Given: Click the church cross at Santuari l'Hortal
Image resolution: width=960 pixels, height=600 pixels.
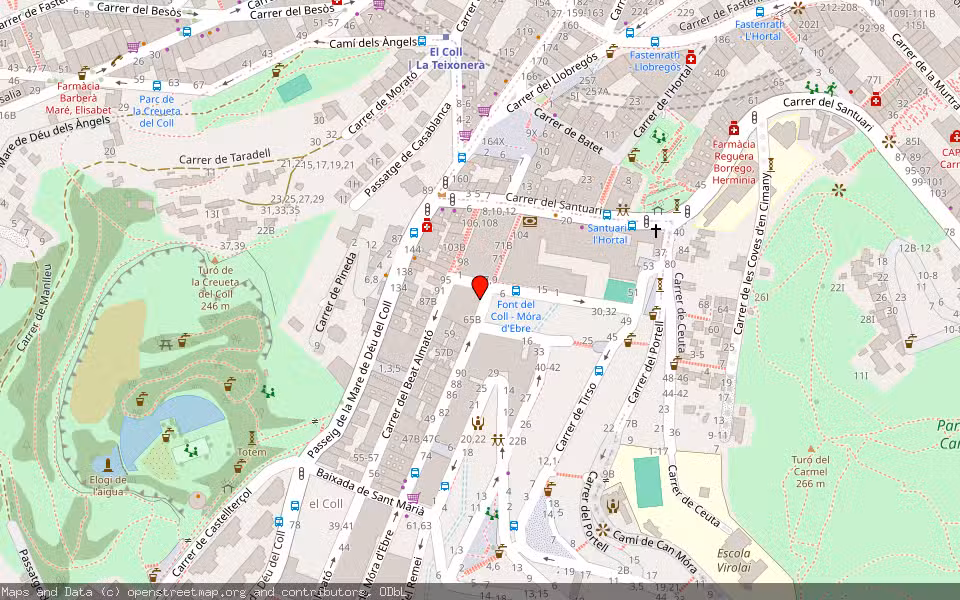Looking at the screenshot, I should coord(656,230).
